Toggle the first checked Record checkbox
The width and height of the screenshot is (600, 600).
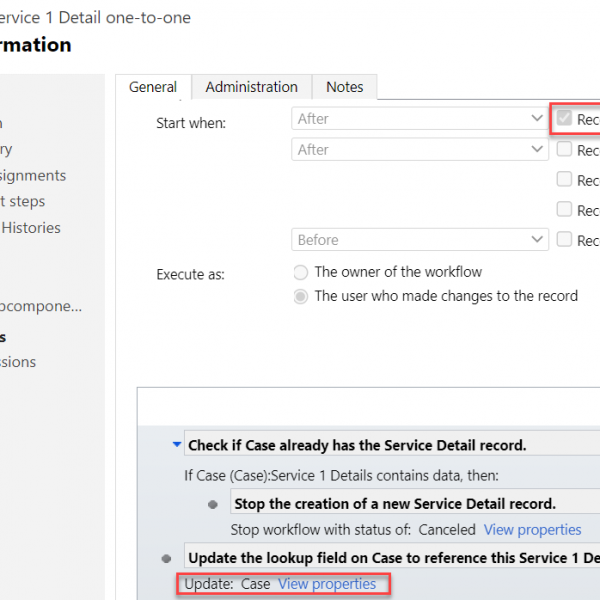564,119
